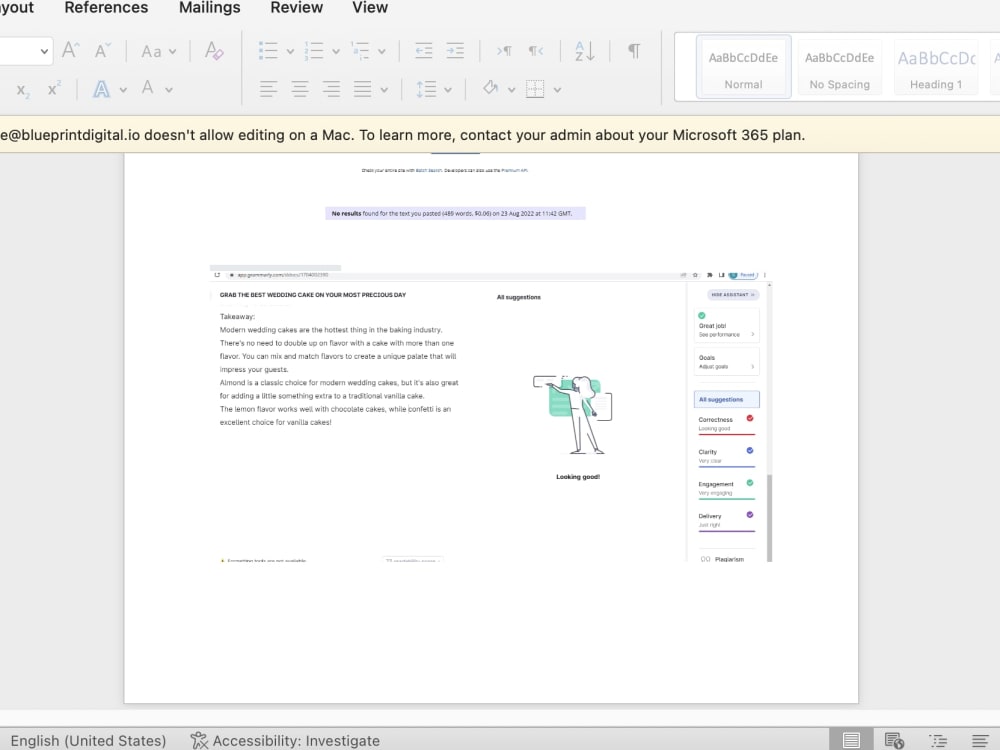This screenshot has height=750, width=1000.
Task: Apply subscript formatting
Action: point(23,89)
